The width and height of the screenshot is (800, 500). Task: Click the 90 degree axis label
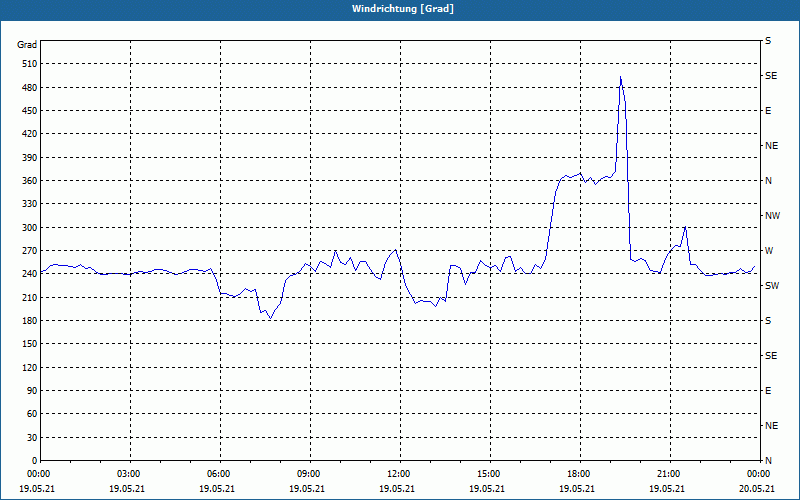(x=32, y=391)
